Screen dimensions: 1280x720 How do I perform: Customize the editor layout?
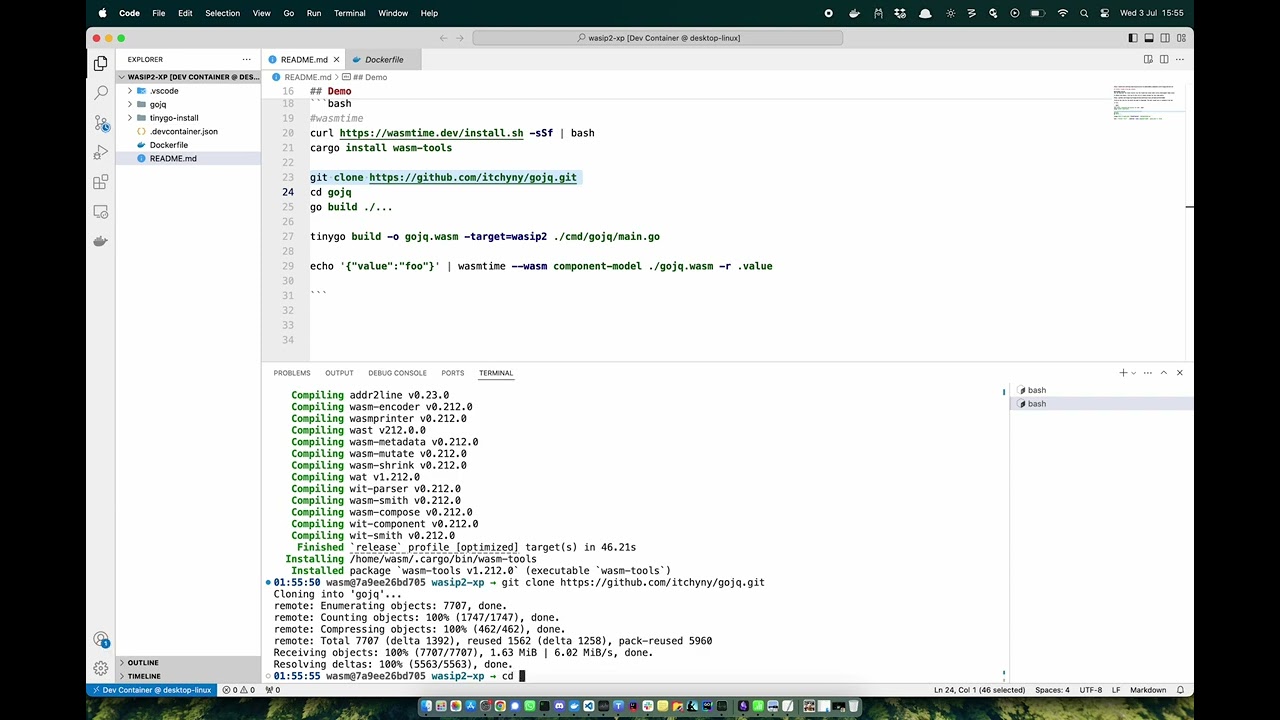click(x=1181, y=38)
